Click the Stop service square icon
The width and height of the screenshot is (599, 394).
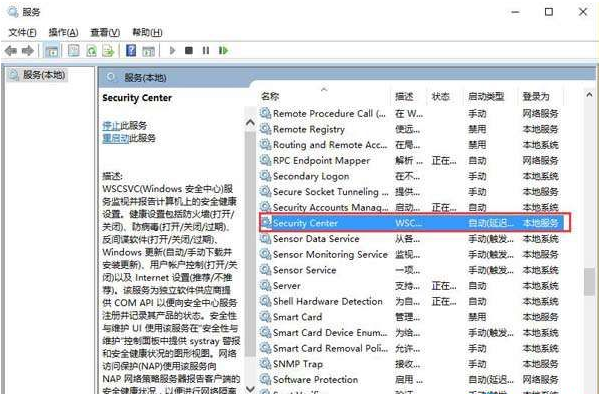[189, 50]
